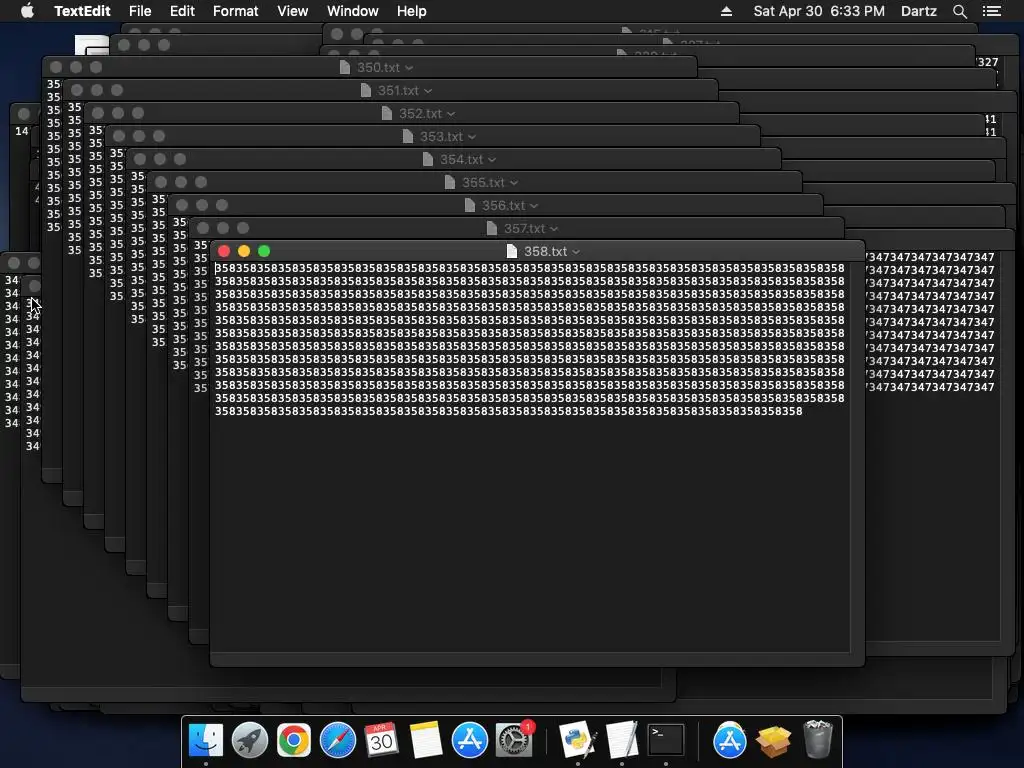This screenshot has width=1024, height=768.
Task: Open the TextEdit application menu
Action: click(x=82, y=11)
